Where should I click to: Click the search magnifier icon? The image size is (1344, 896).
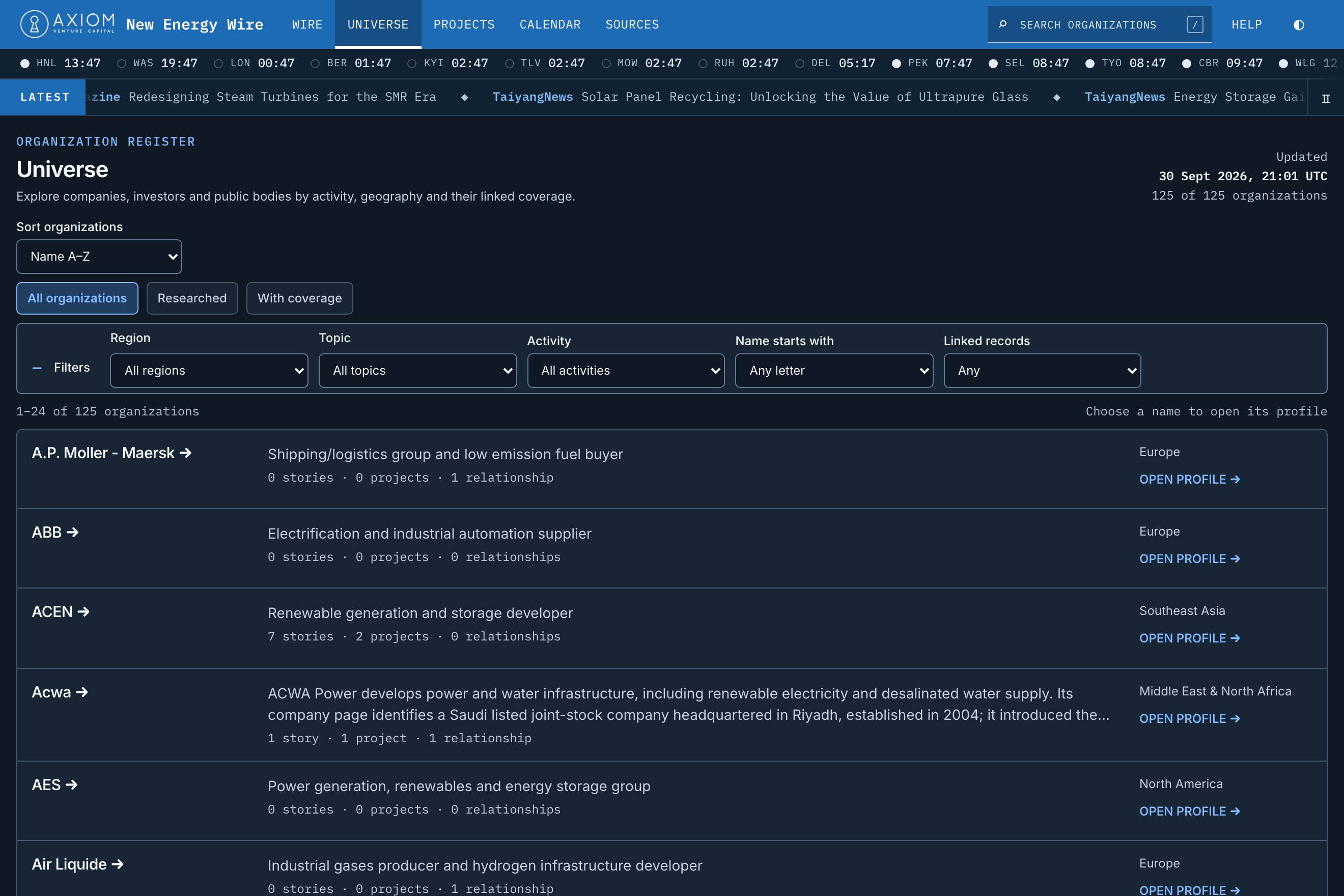pos(1003,24)
